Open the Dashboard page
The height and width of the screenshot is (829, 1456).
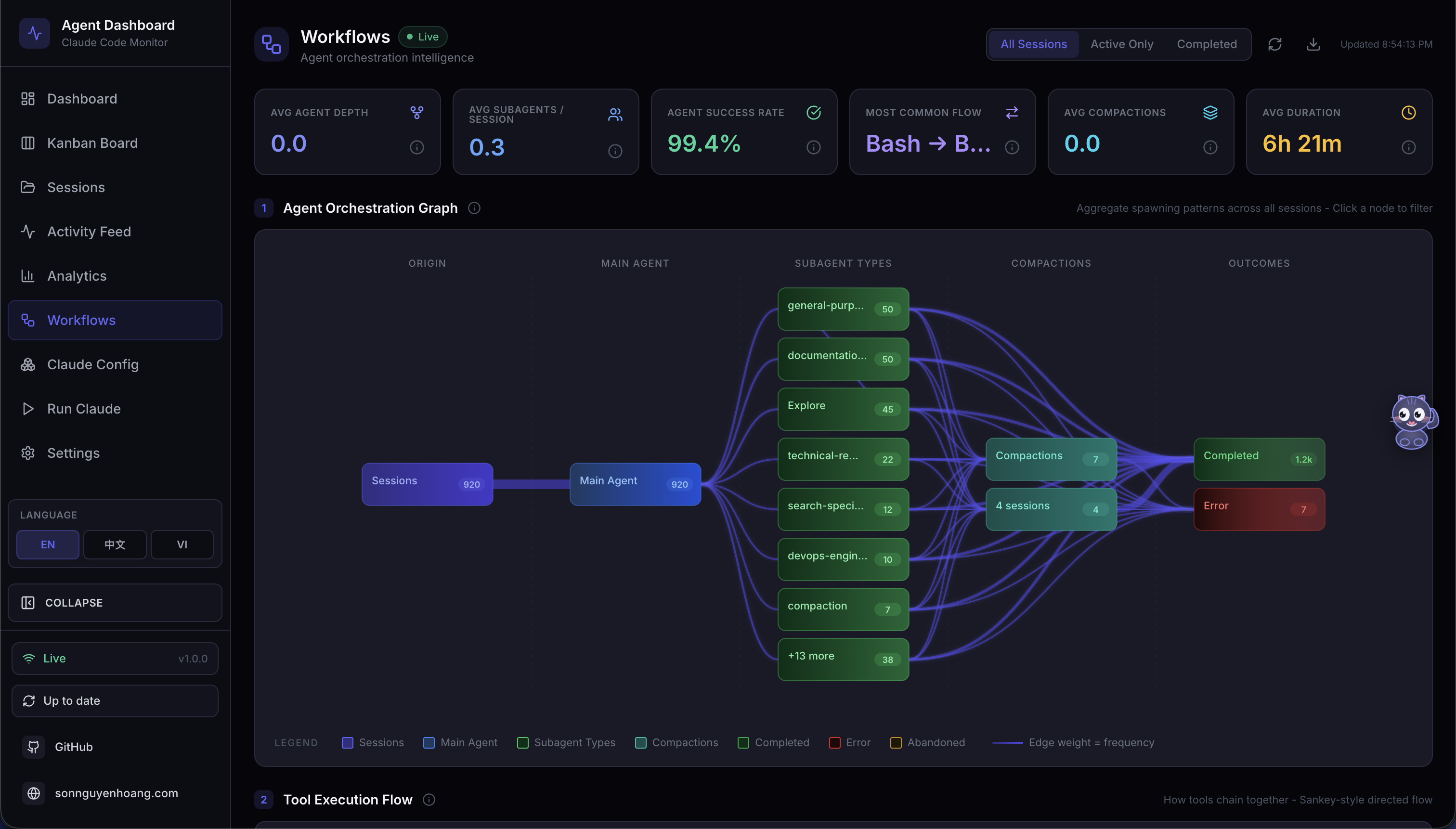[115, 99]
